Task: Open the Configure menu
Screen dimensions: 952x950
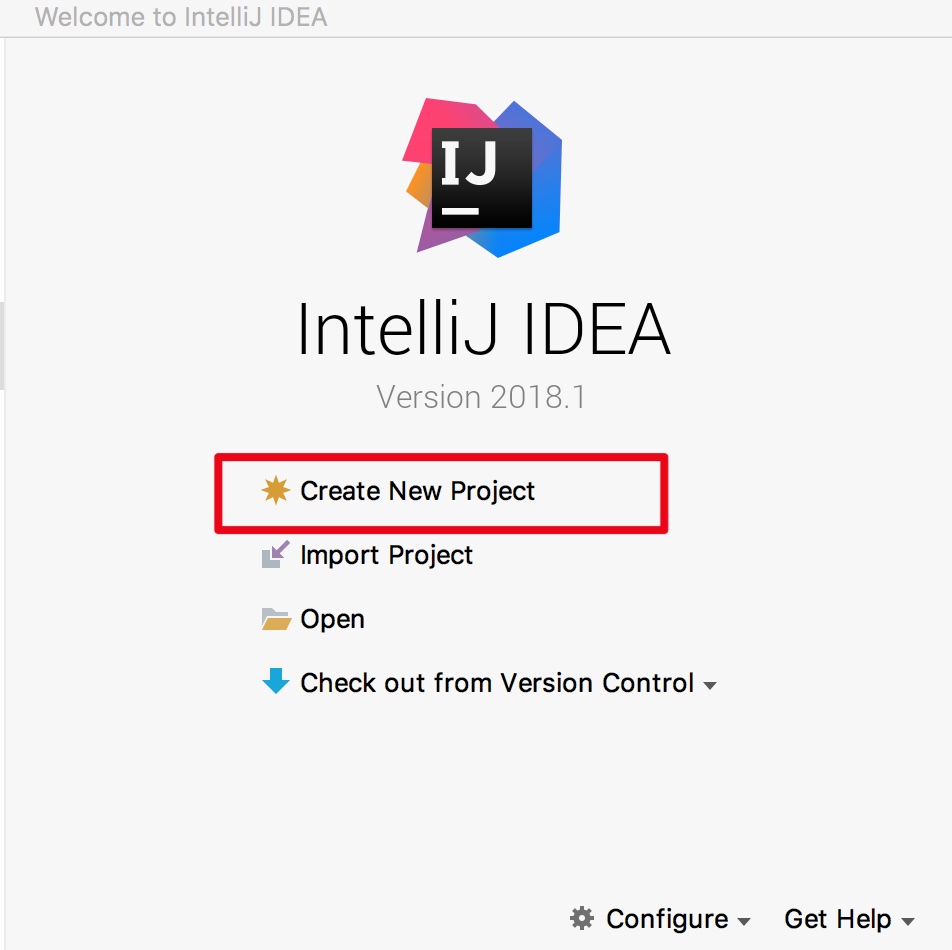Action: [667, 919]
